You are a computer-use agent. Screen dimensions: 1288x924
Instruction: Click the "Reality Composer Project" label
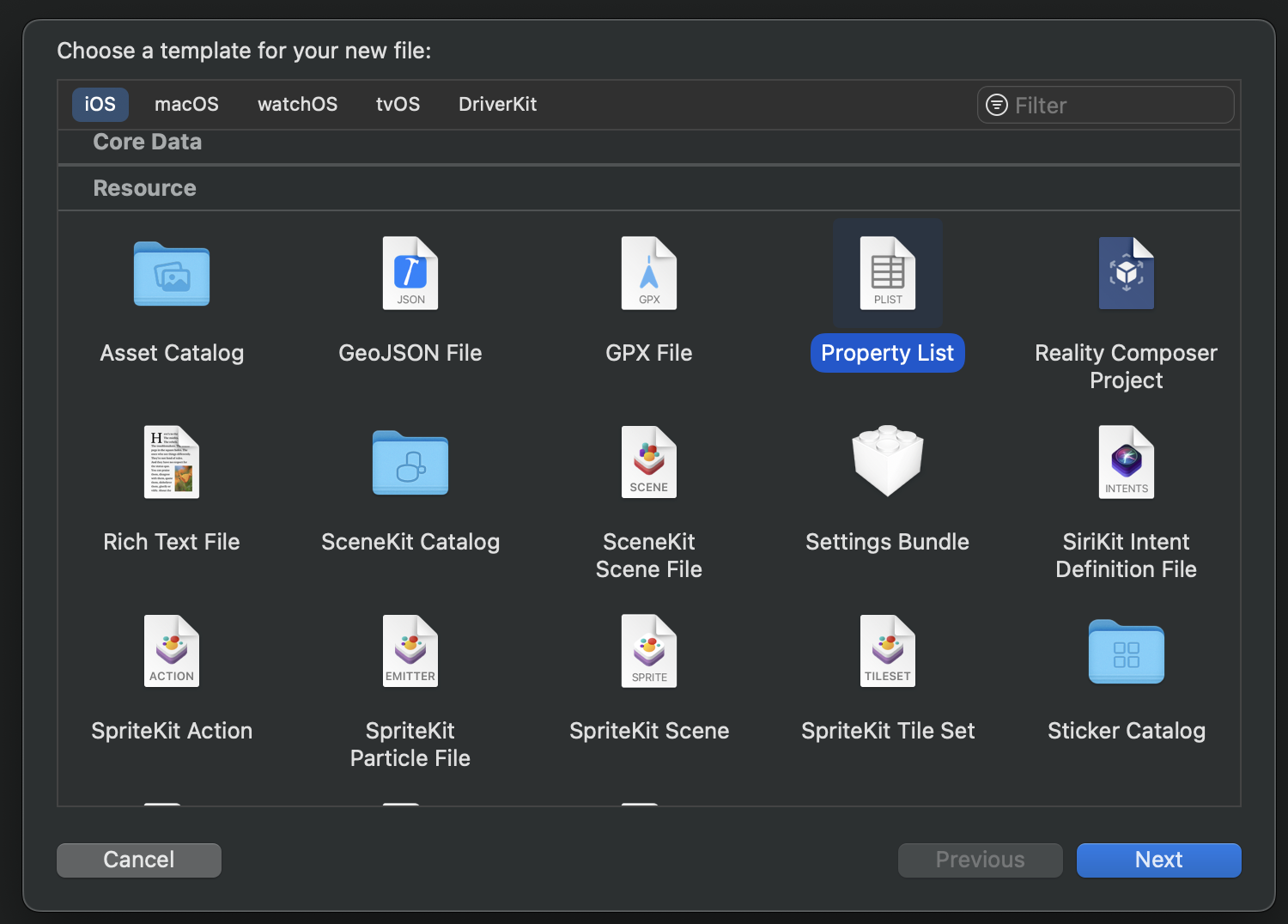1127,367
